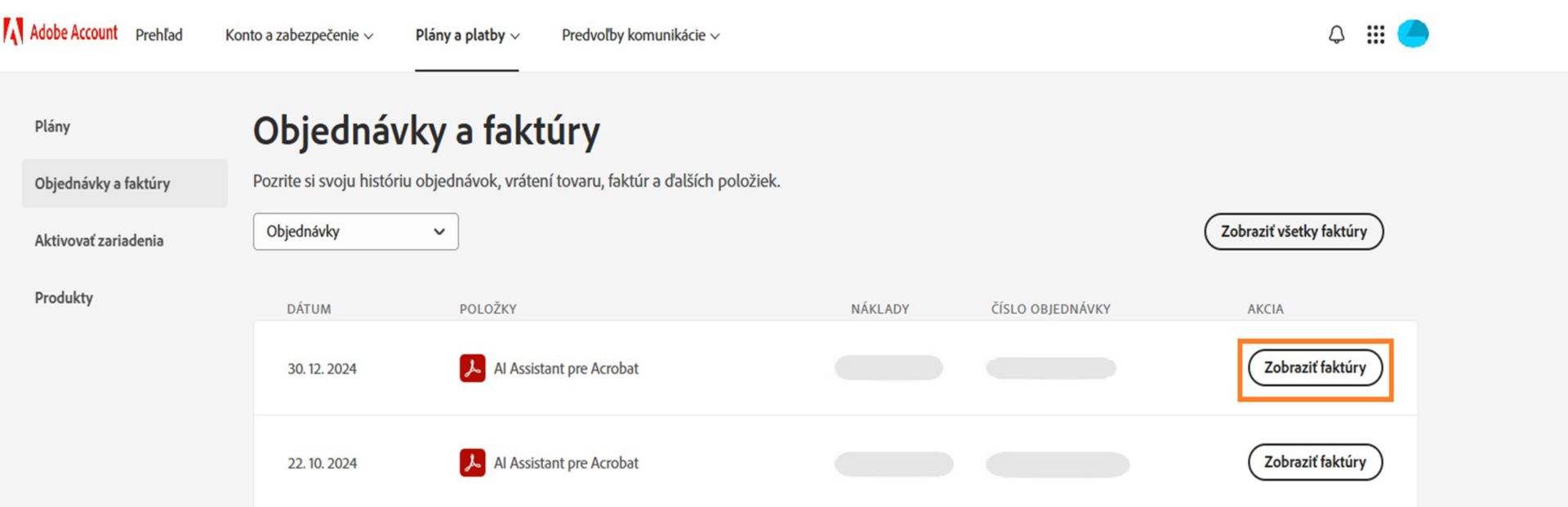The width and height of the screenshot is (1568, 507).
Task: Click Zobraziť všetky faktúry button
Action: click(x=1294, y=232)
